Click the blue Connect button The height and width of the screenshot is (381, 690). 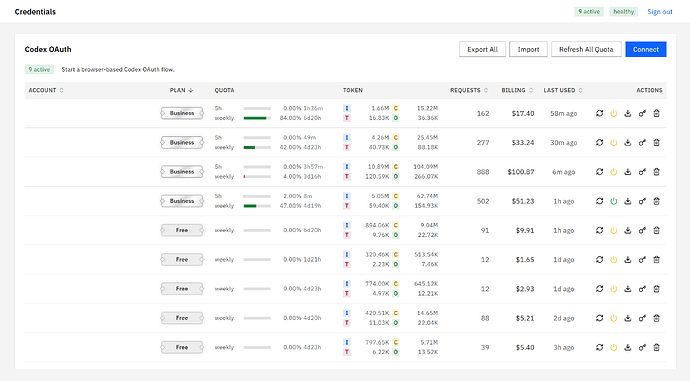646,49
